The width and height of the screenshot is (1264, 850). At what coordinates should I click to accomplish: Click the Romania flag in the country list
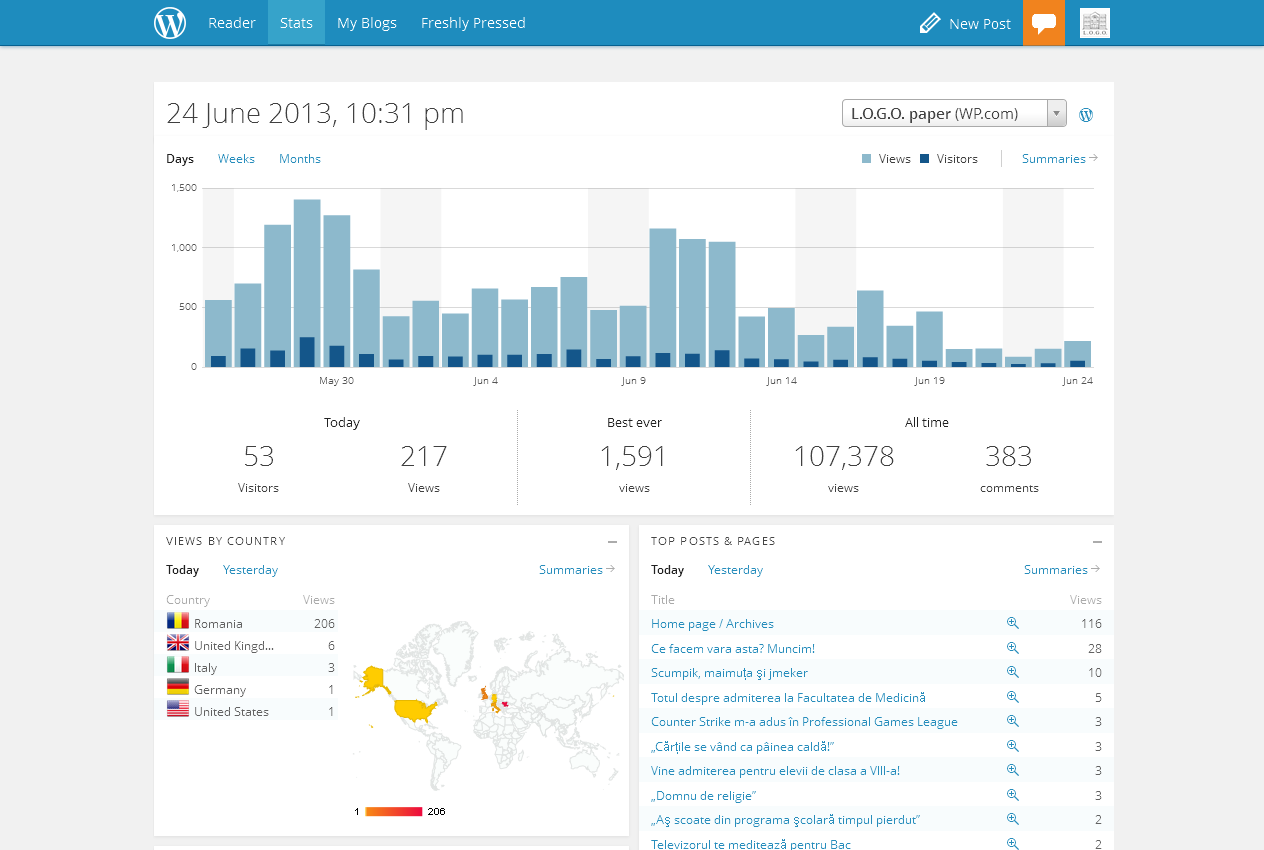[178, 622]
